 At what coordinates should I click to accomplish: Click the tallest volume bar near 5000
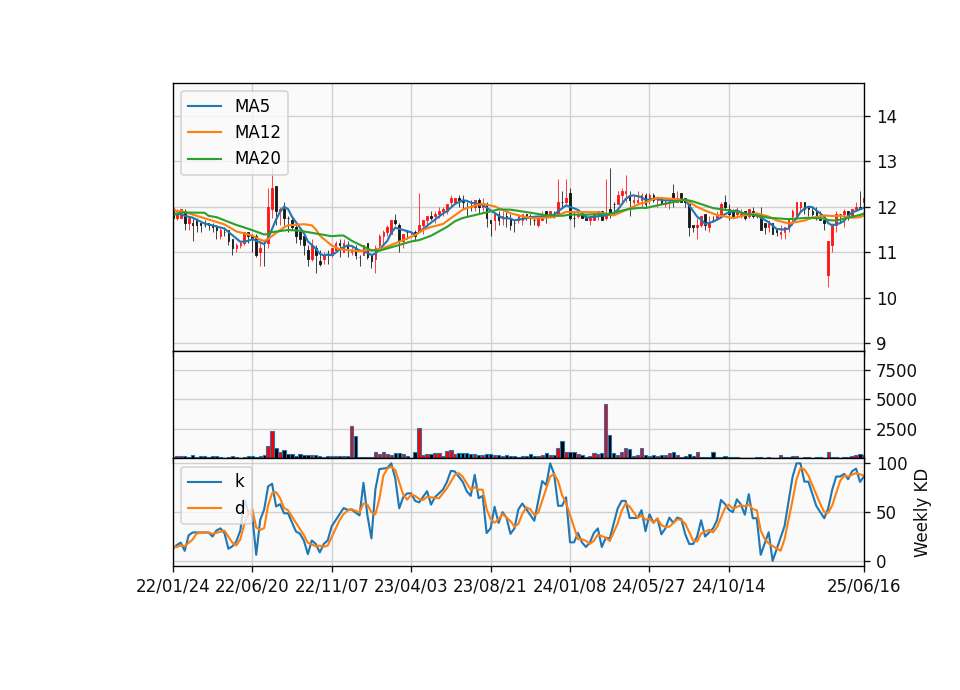click(x=606, y=431)
